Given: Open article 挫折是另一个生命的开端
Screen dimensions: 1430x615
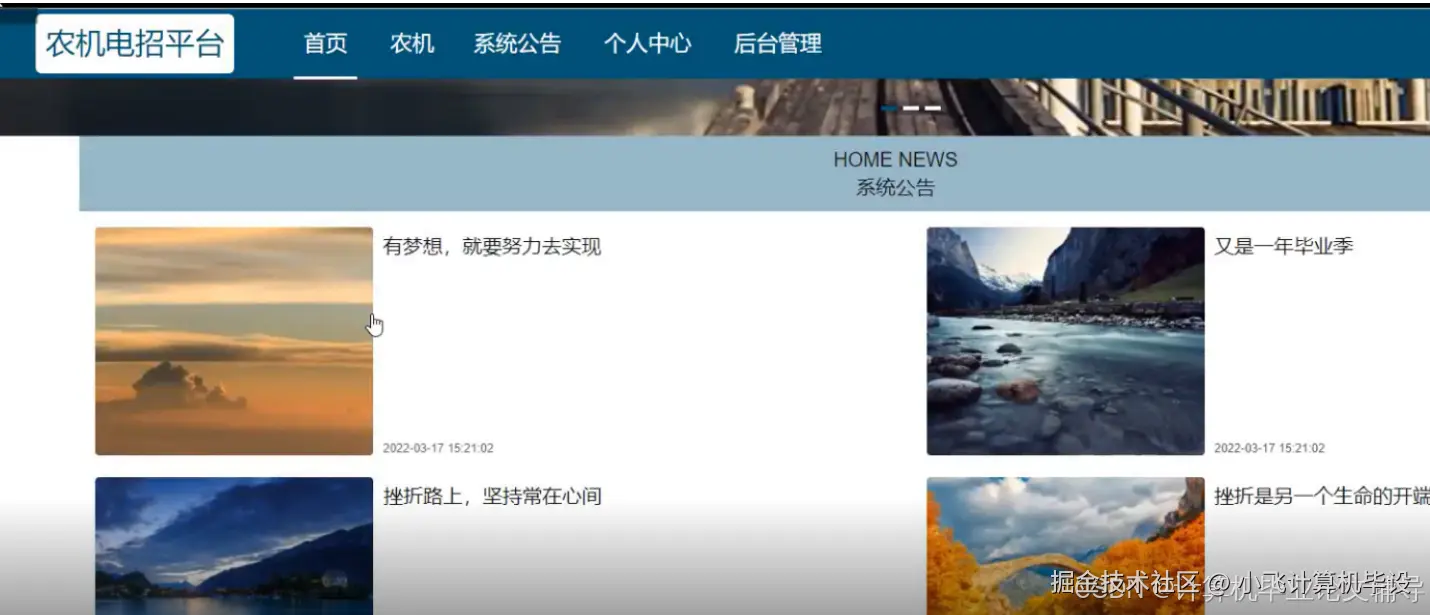Looking at the screenshot, I should (1322, 496).
